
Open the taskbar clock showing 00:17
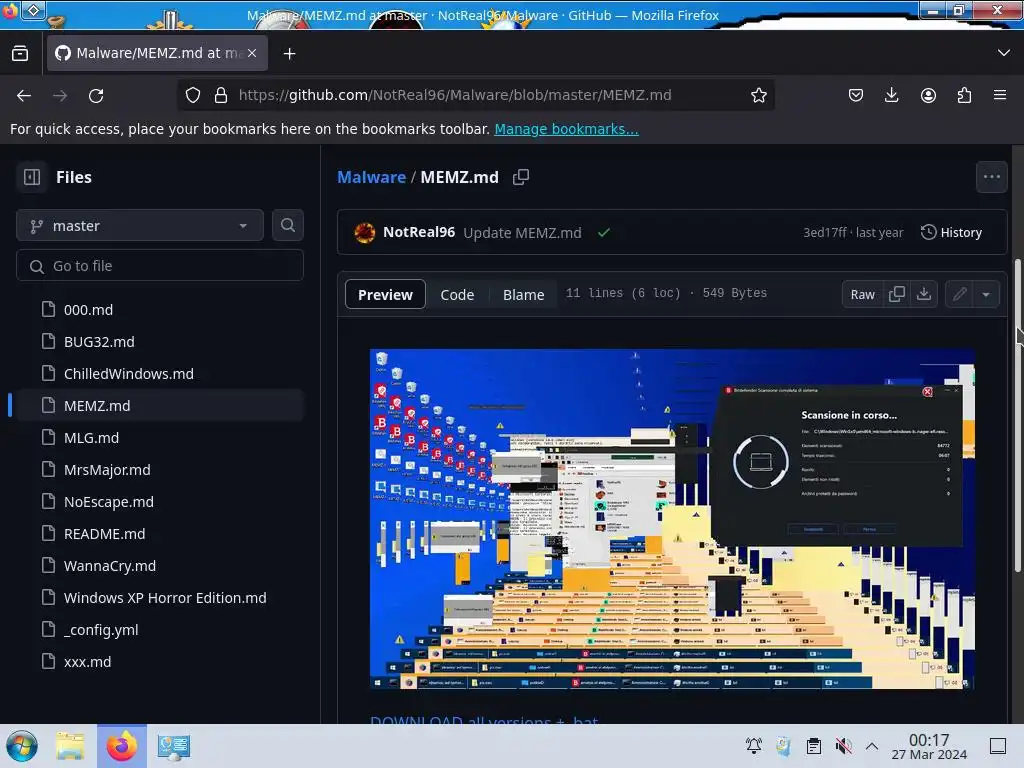coord(929,746)
